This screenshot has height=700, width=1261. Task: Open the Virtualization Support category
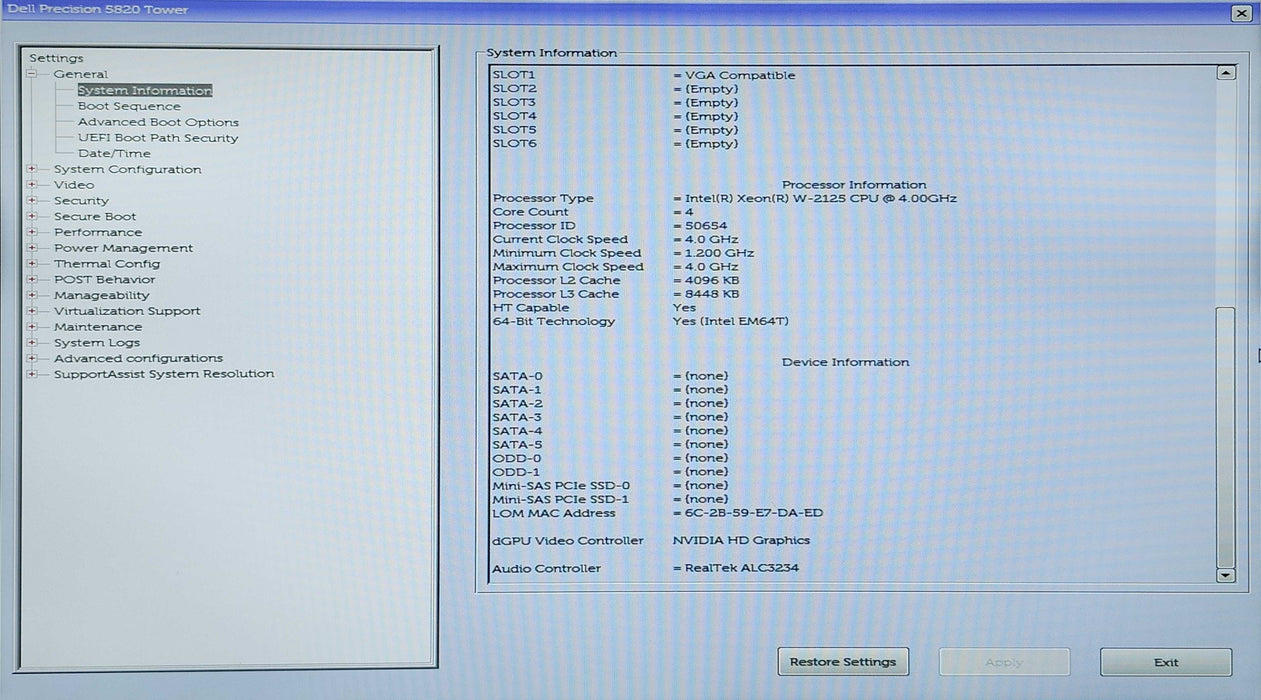(127, 311)
